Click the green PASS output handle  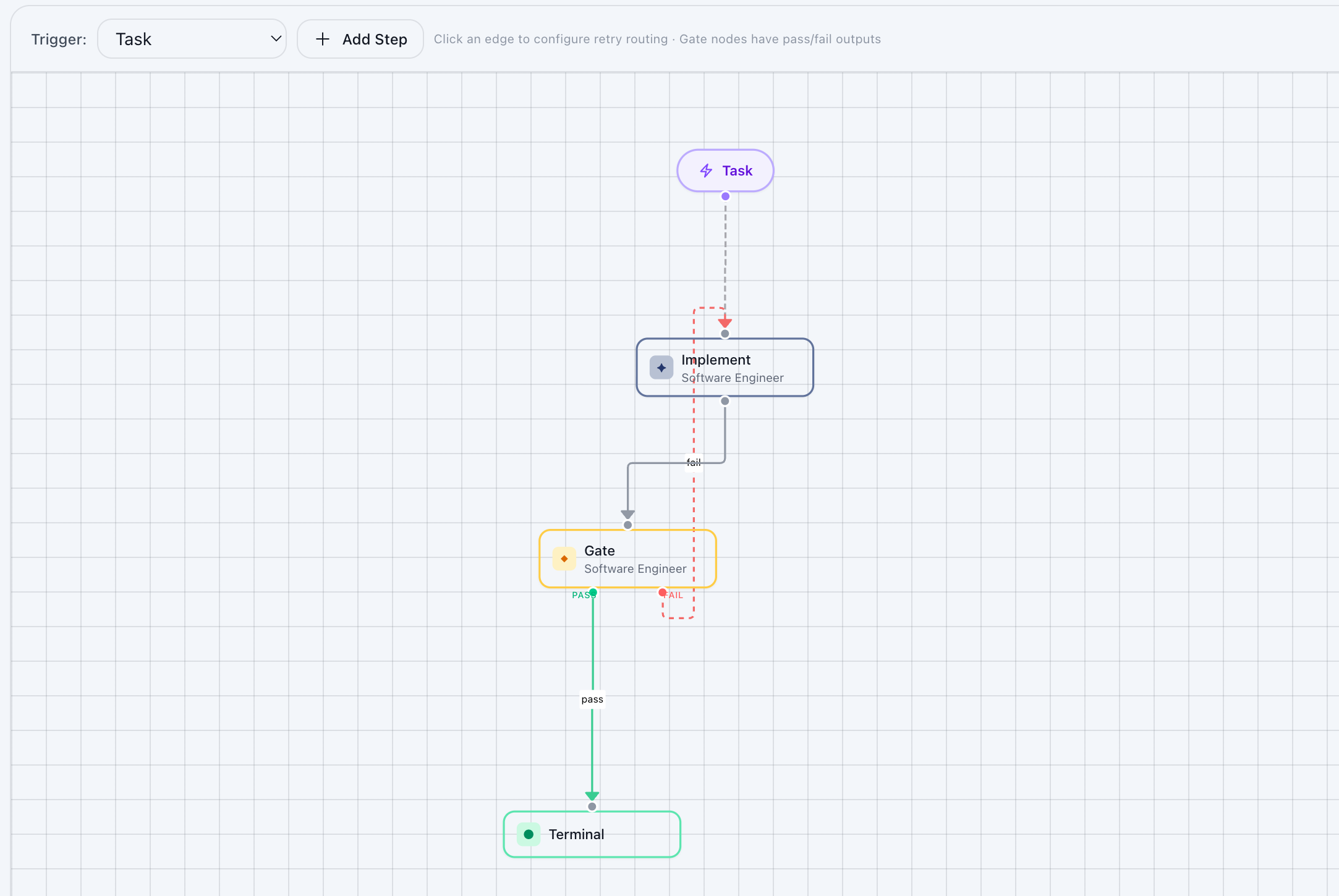click(x=593, y=593)
